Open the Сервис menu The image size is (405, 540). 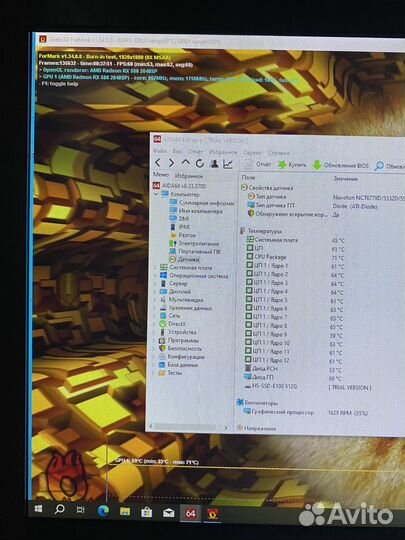click(252, 152)
